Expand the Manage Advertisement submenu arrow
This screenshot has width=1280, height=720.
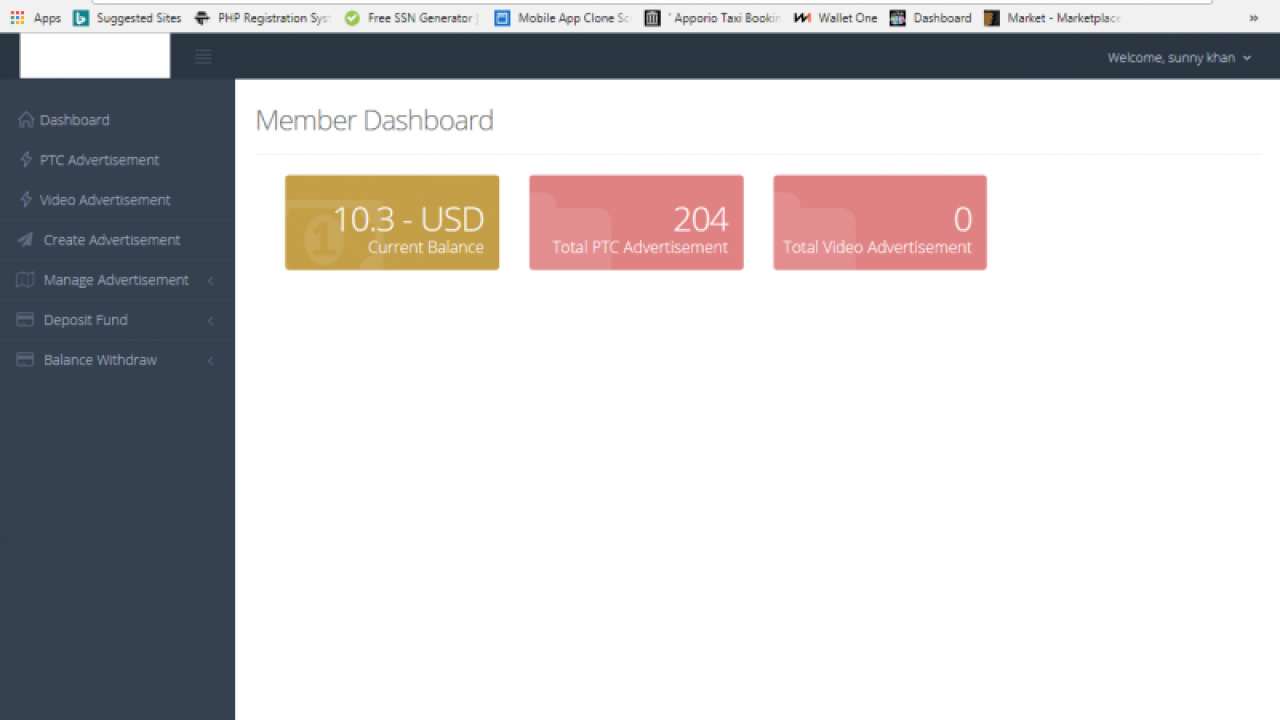click(211, 281)
